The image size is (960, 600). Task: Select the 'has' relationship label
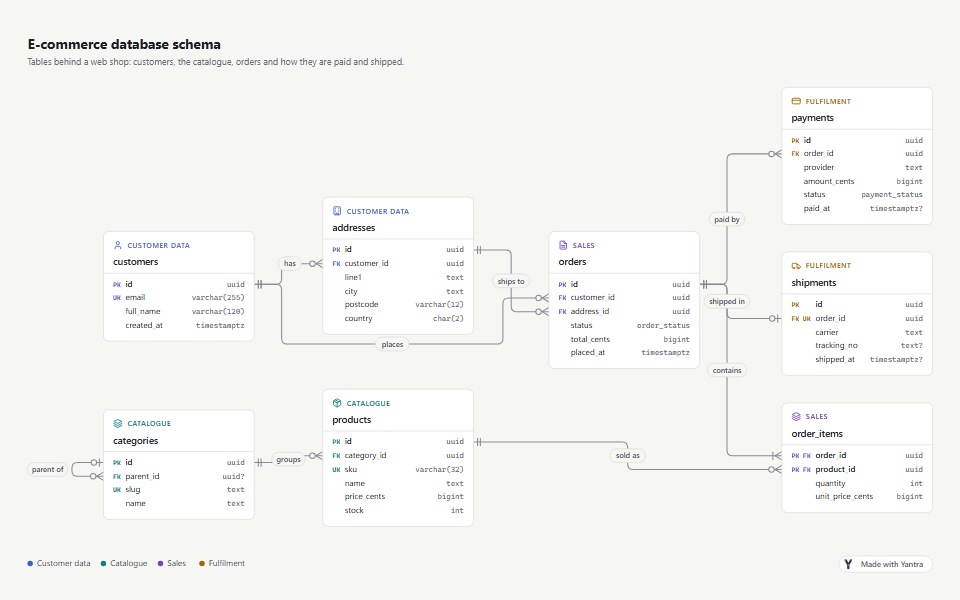[290, 263]
